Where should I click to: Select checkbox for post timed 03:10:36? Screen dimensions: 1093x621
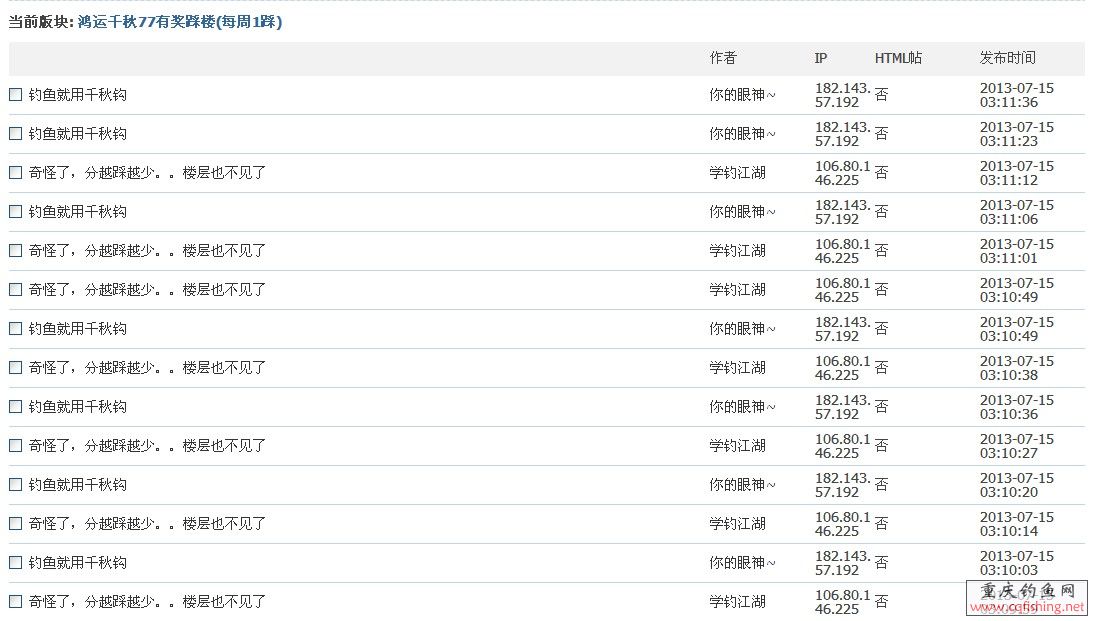point(15,406)
